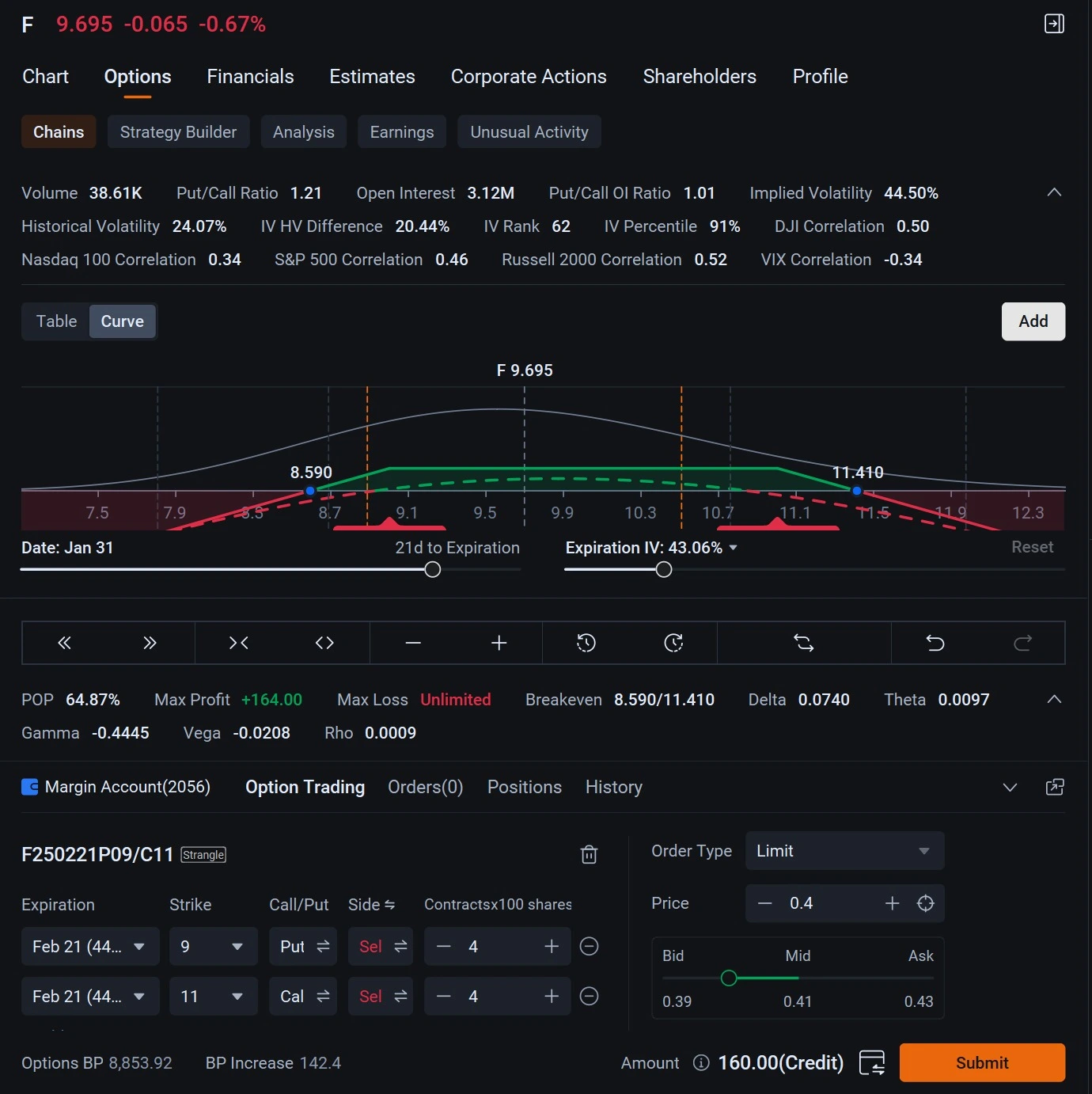Switch to Table view
Viewport: 1092px width, 1094px height.
pyautogui.click(x=56, y=321)
